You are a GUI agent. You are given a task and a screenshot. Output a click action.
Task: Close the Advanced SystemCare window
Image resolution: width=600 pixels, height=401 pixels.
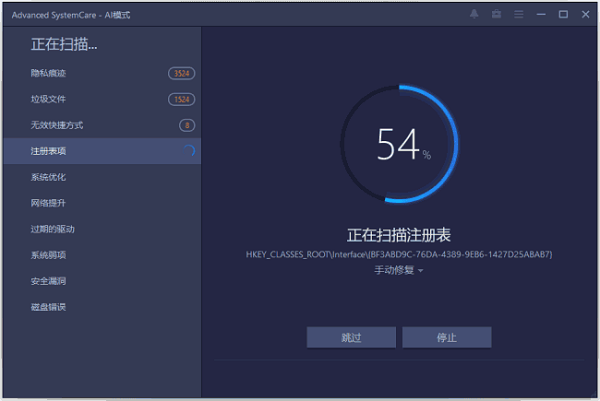585,15
